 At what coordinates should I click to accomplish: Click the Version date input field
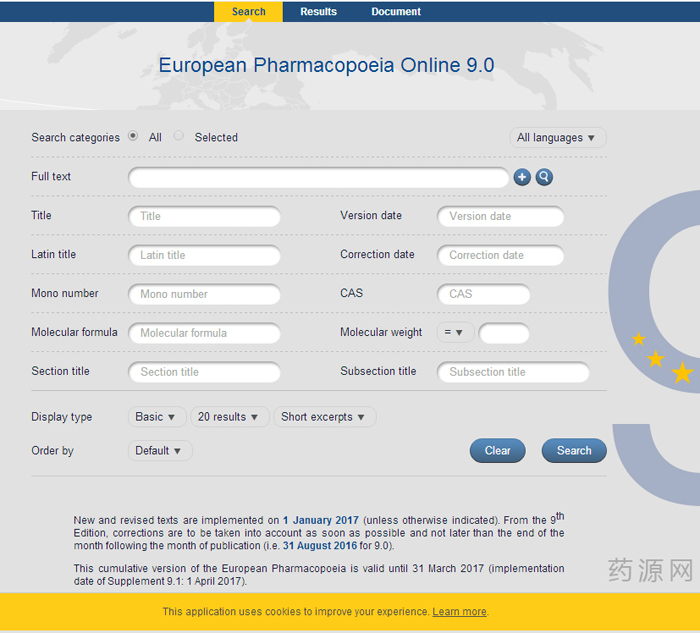coord(500,216)
